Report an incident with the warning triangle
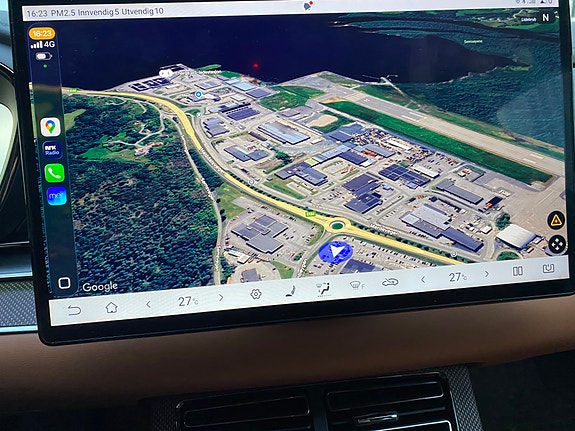575x431 pixels. pyautogui.click(x=556, y=220)
